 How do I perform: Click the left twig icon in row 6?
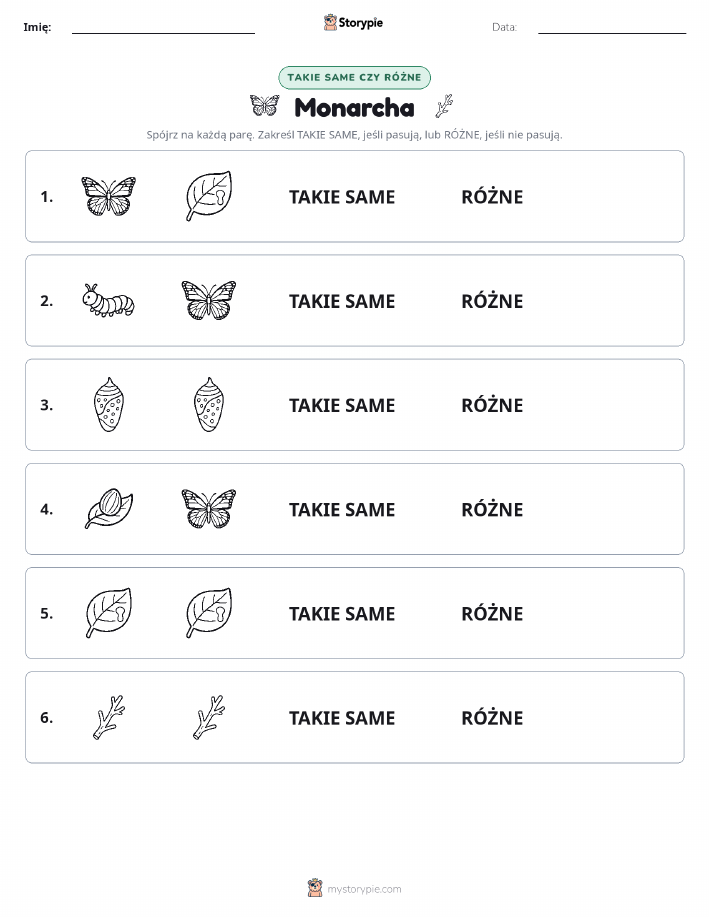coord(109,717)
